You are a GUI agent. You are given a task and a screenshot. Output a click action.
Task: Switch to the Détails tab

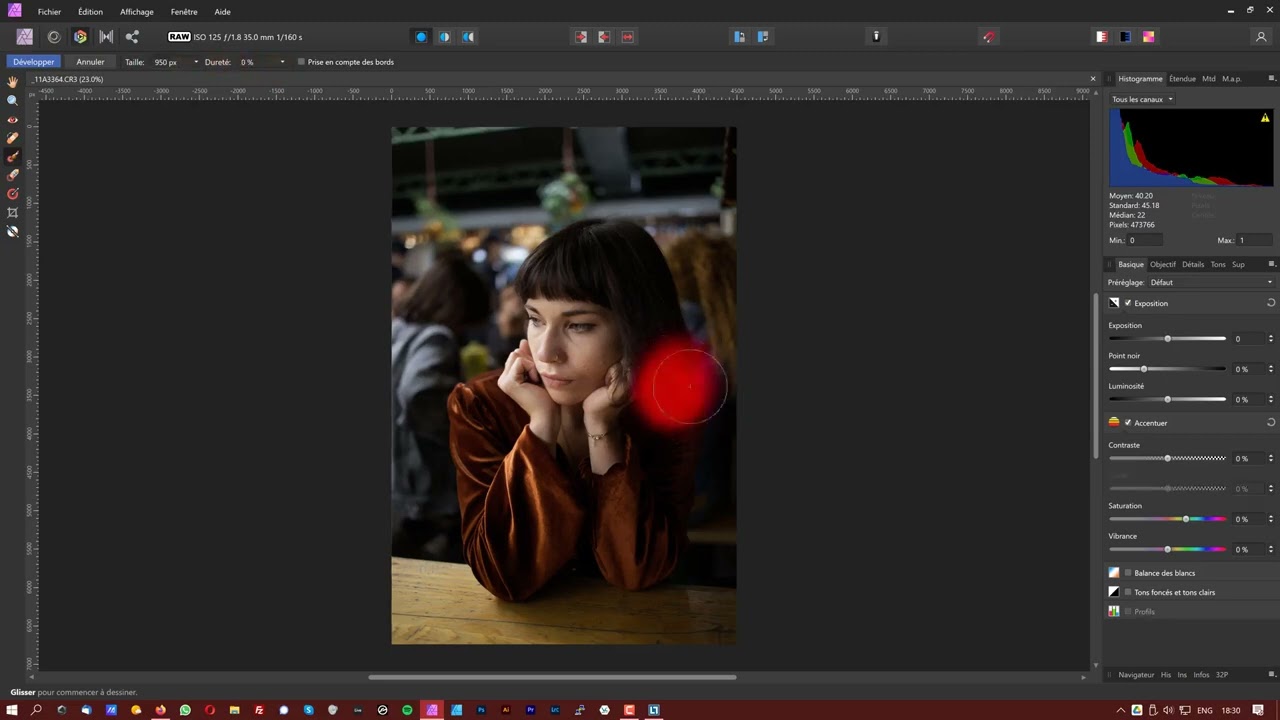[x=1193, y=264]
